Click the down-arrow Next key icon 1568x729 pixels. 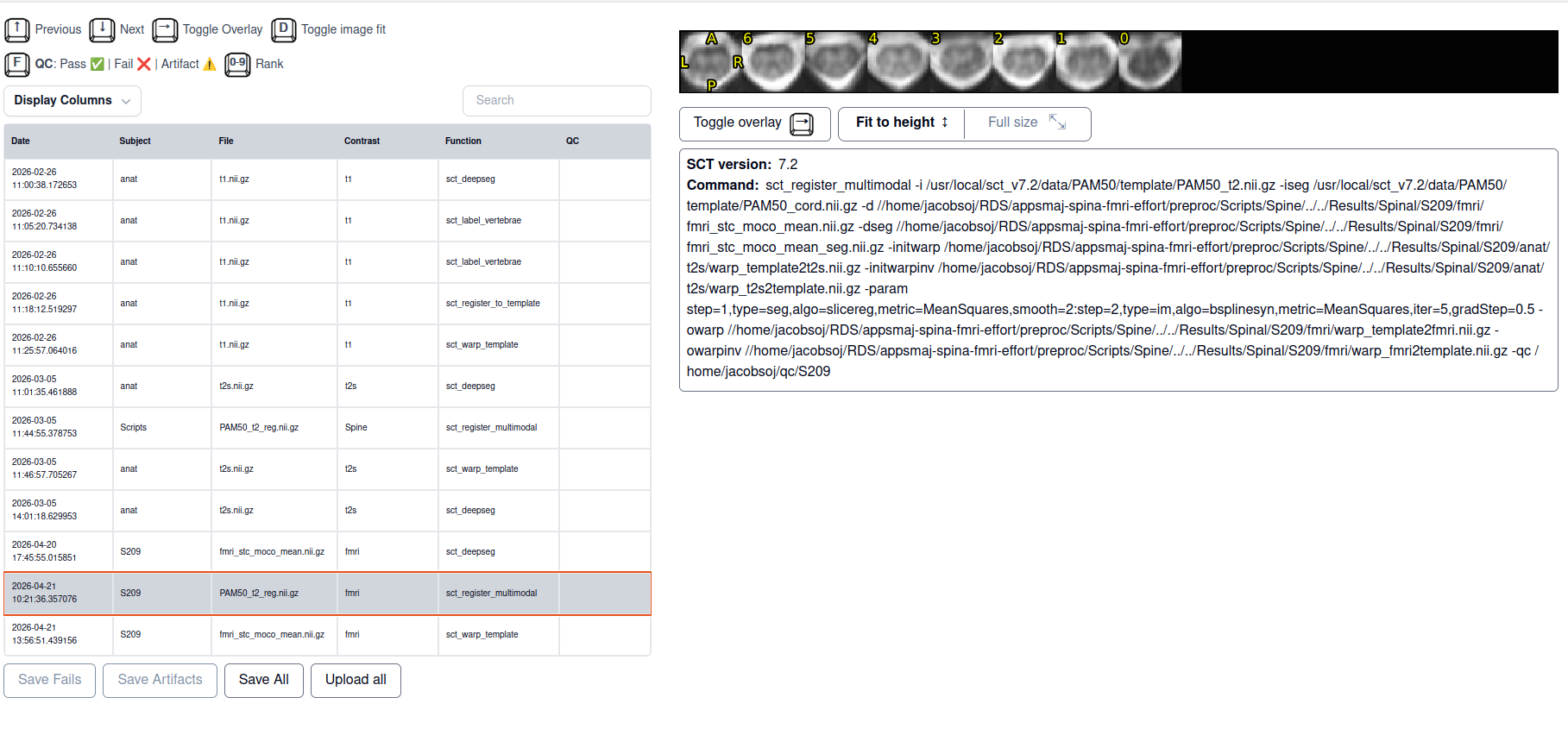(102, 30)
